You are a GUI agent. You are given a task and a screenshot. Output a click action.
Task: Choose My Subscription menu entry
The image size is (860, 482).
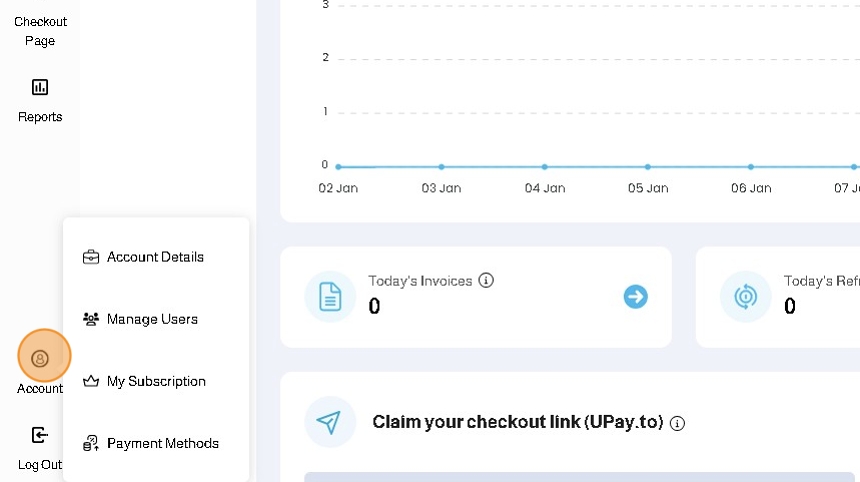click(x=156, y=381)
